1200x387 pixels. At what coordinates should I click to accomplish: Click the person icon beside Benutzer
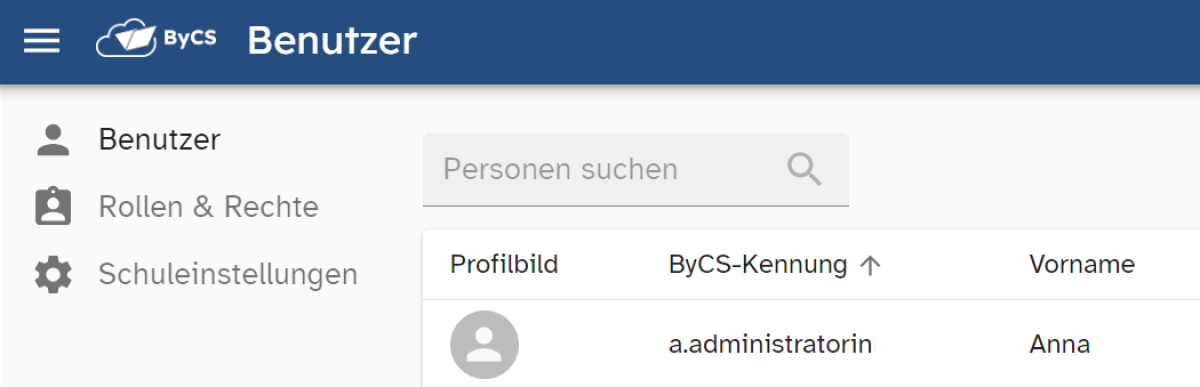pos(53,140)
